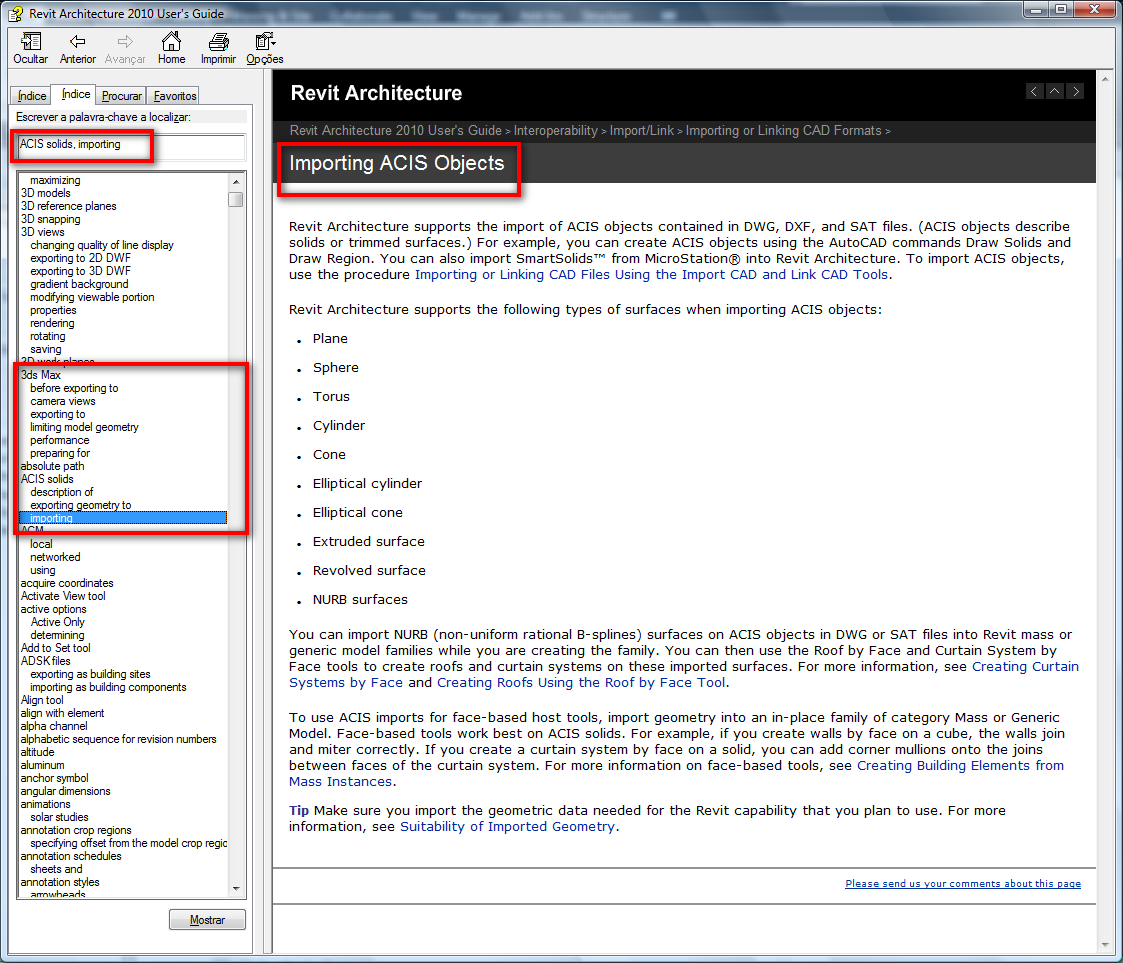Select the active Índice index tab
The width and height of the screenshot is (1123, 963).
pos(75,95)
